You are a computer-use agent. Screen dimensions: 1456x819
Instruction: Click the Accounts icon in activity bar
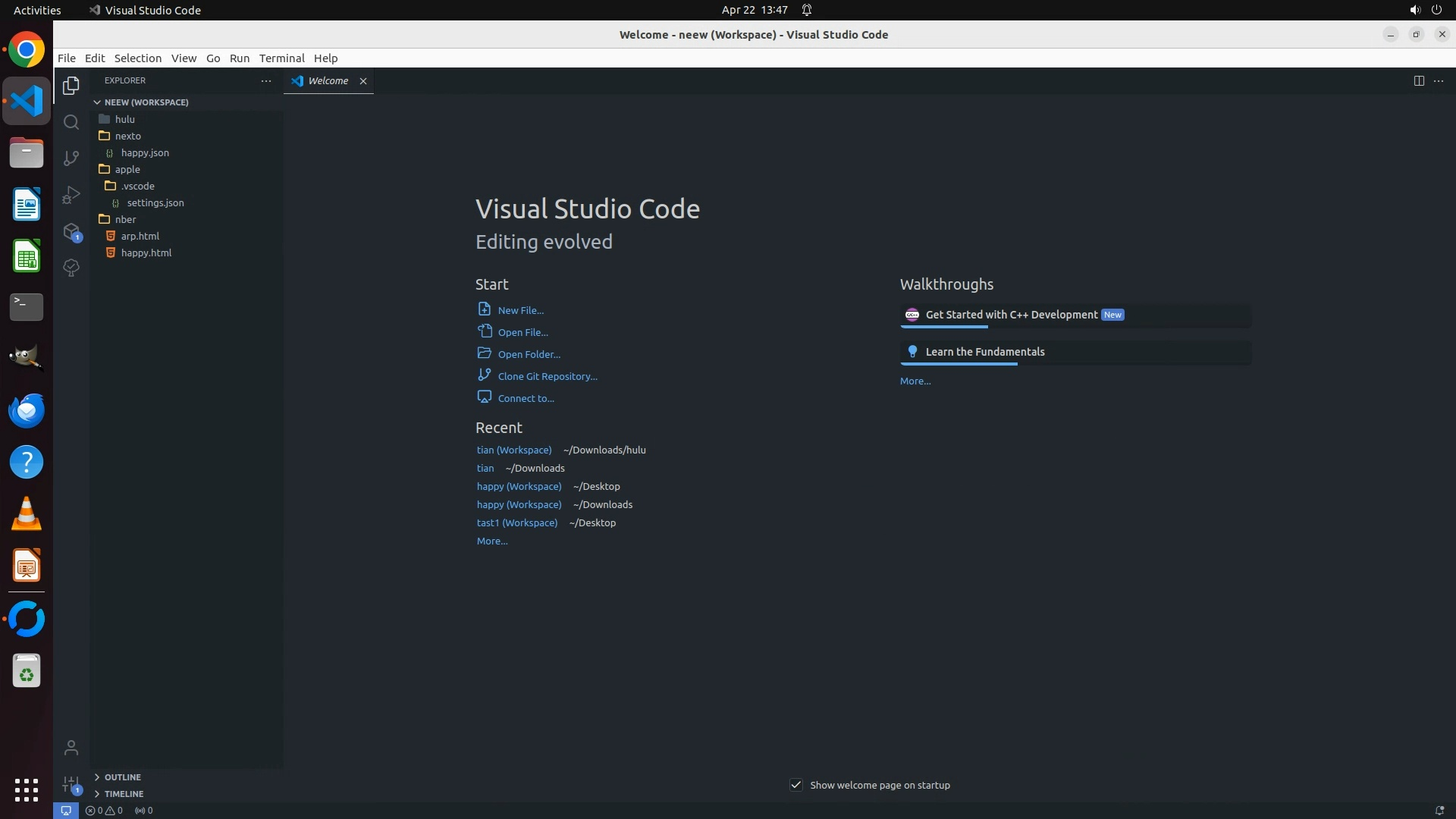coord(71,748)
